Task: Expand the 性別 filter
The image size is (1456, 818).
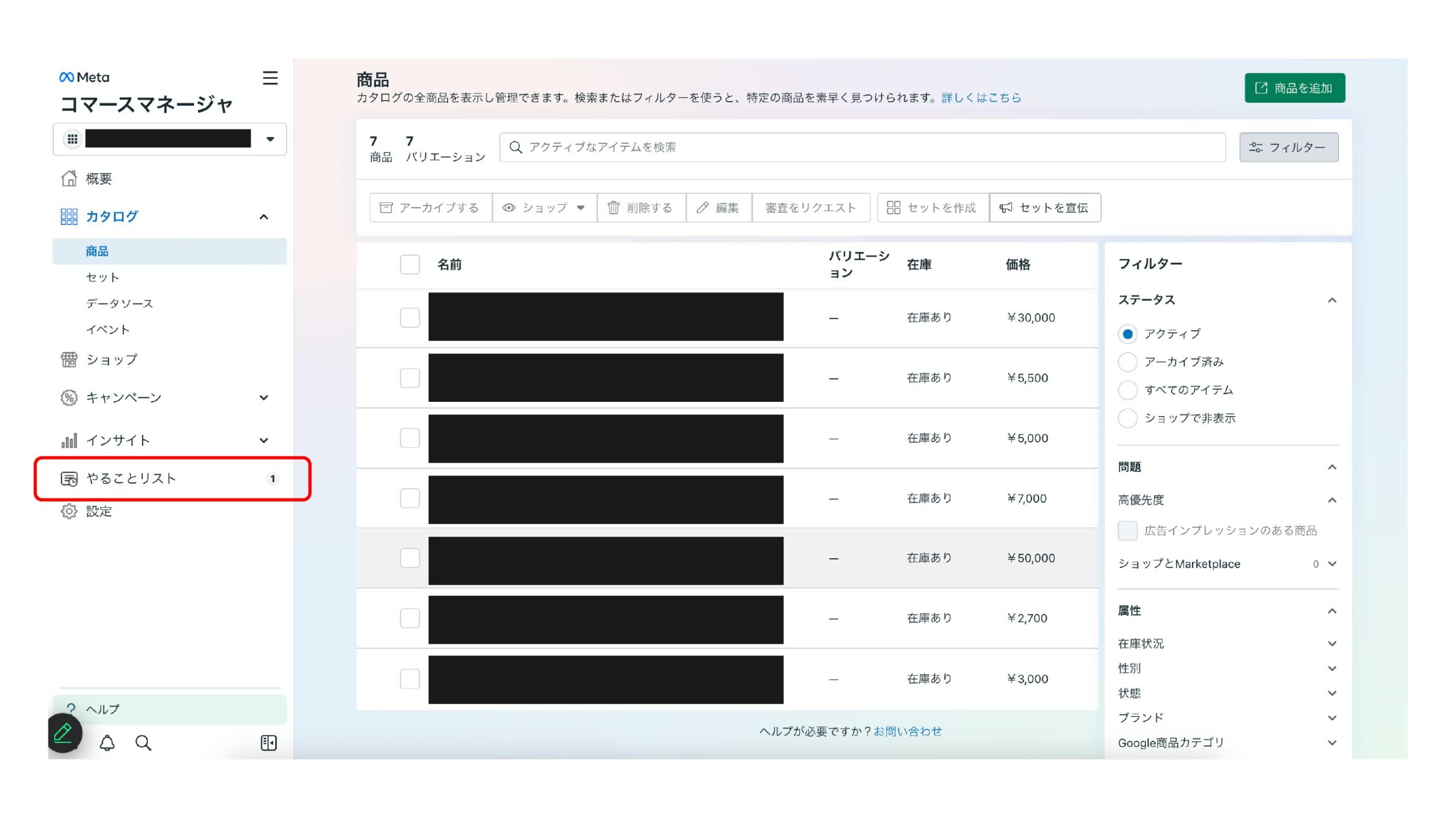Action: point(1332,668)
